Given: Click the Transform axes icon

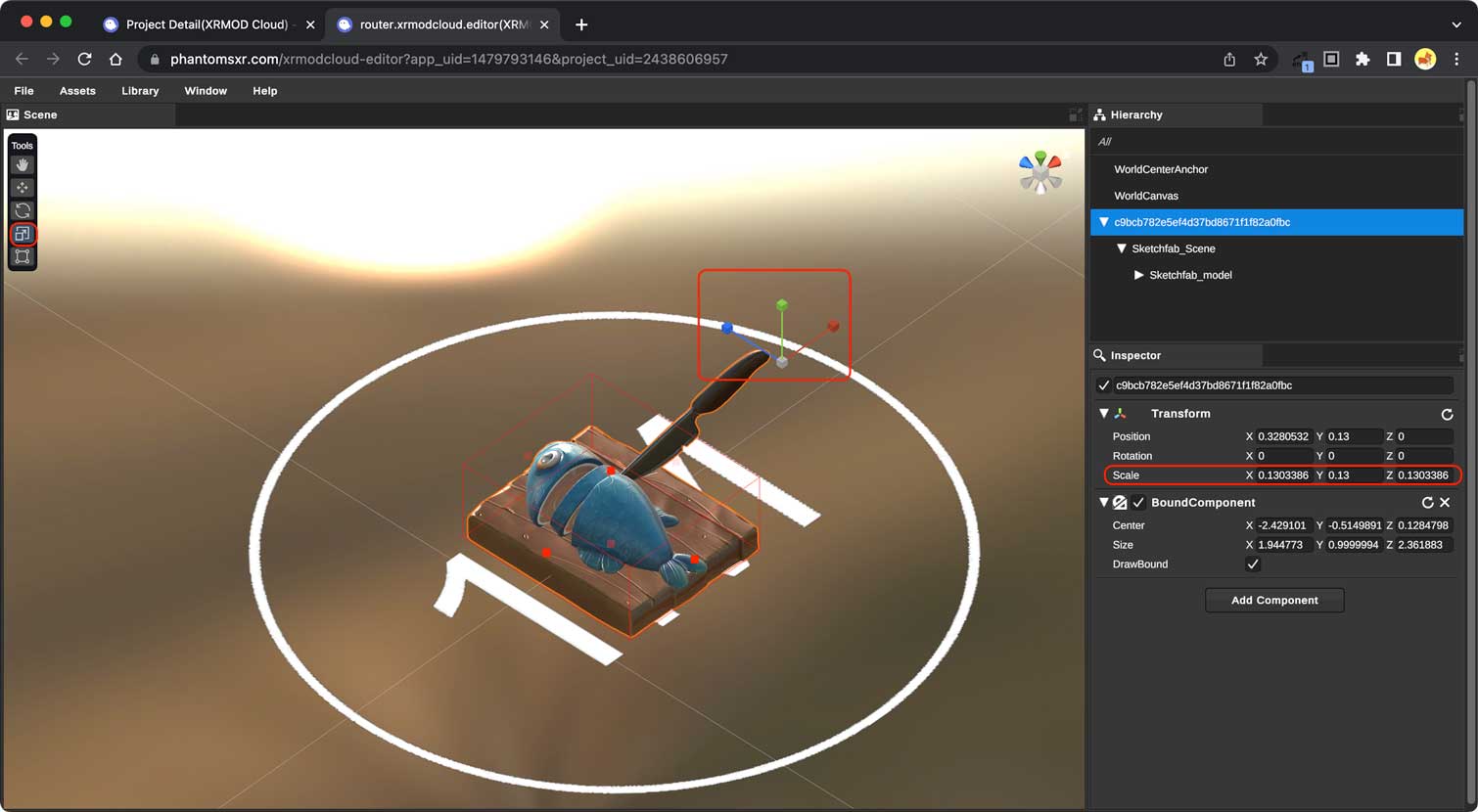Looking at the screenshot, I should (x=1120, y=414).
